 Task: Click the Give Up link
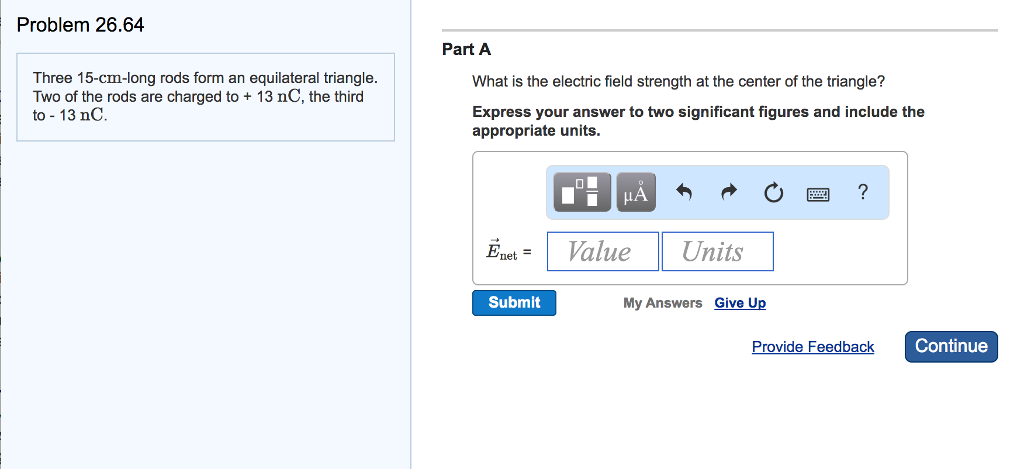(x=740, y=303)
